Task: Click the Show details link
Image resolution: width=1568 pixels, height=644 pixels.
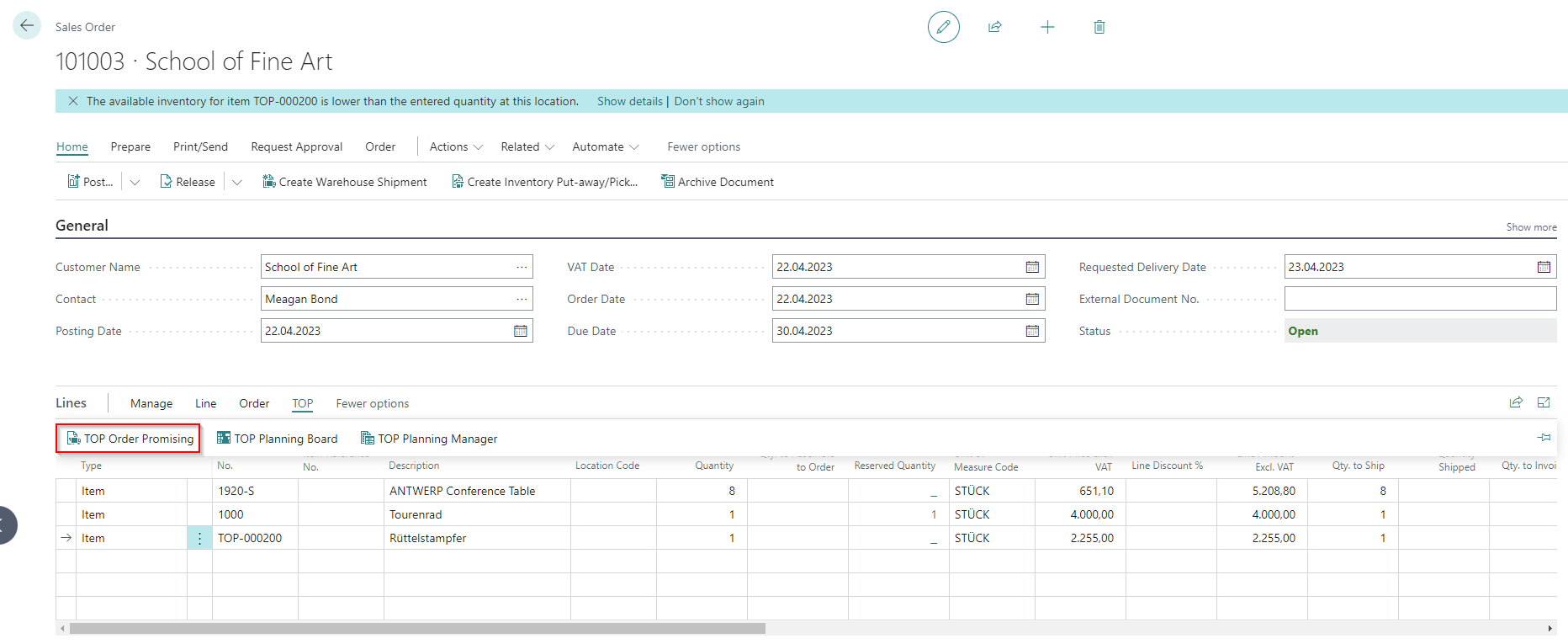Action: (629, 101)
